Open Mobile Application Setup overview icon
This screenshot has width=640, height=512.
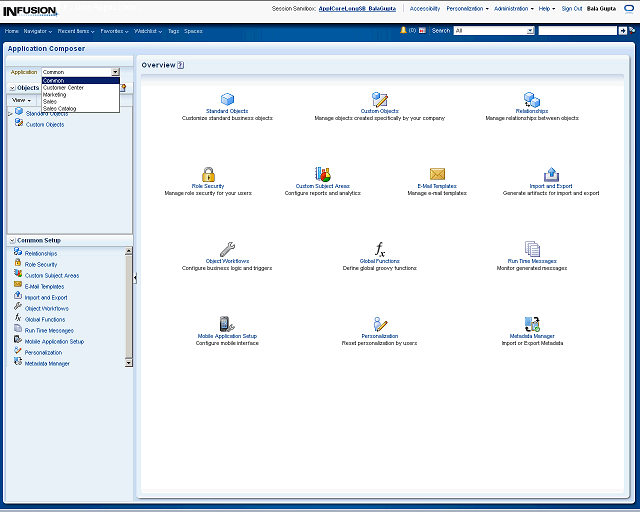tap(227, 324)
